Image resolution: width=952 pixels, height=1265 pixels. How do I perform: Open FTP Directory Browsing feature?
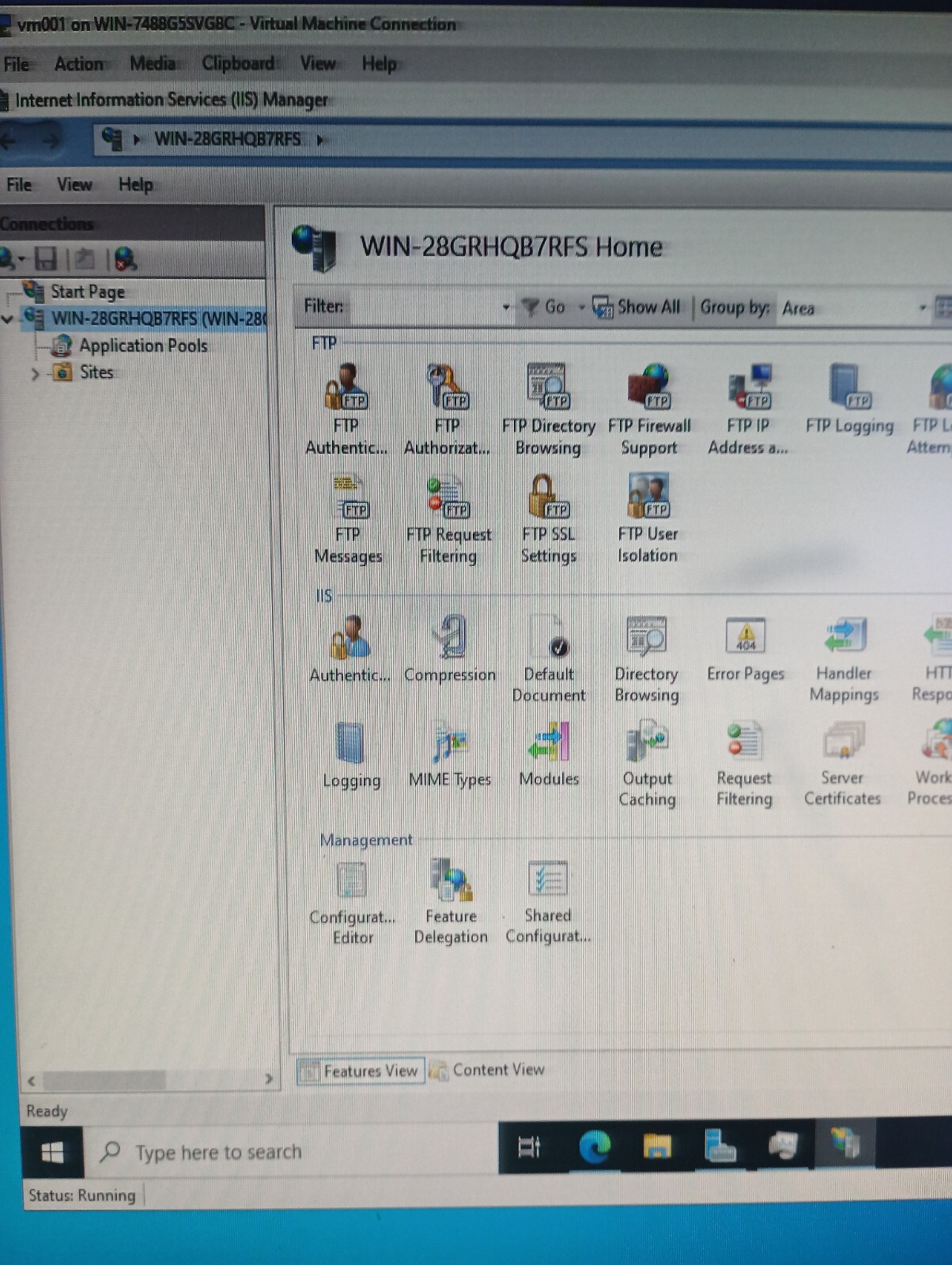pyautogui.click(x=548, y=410)
